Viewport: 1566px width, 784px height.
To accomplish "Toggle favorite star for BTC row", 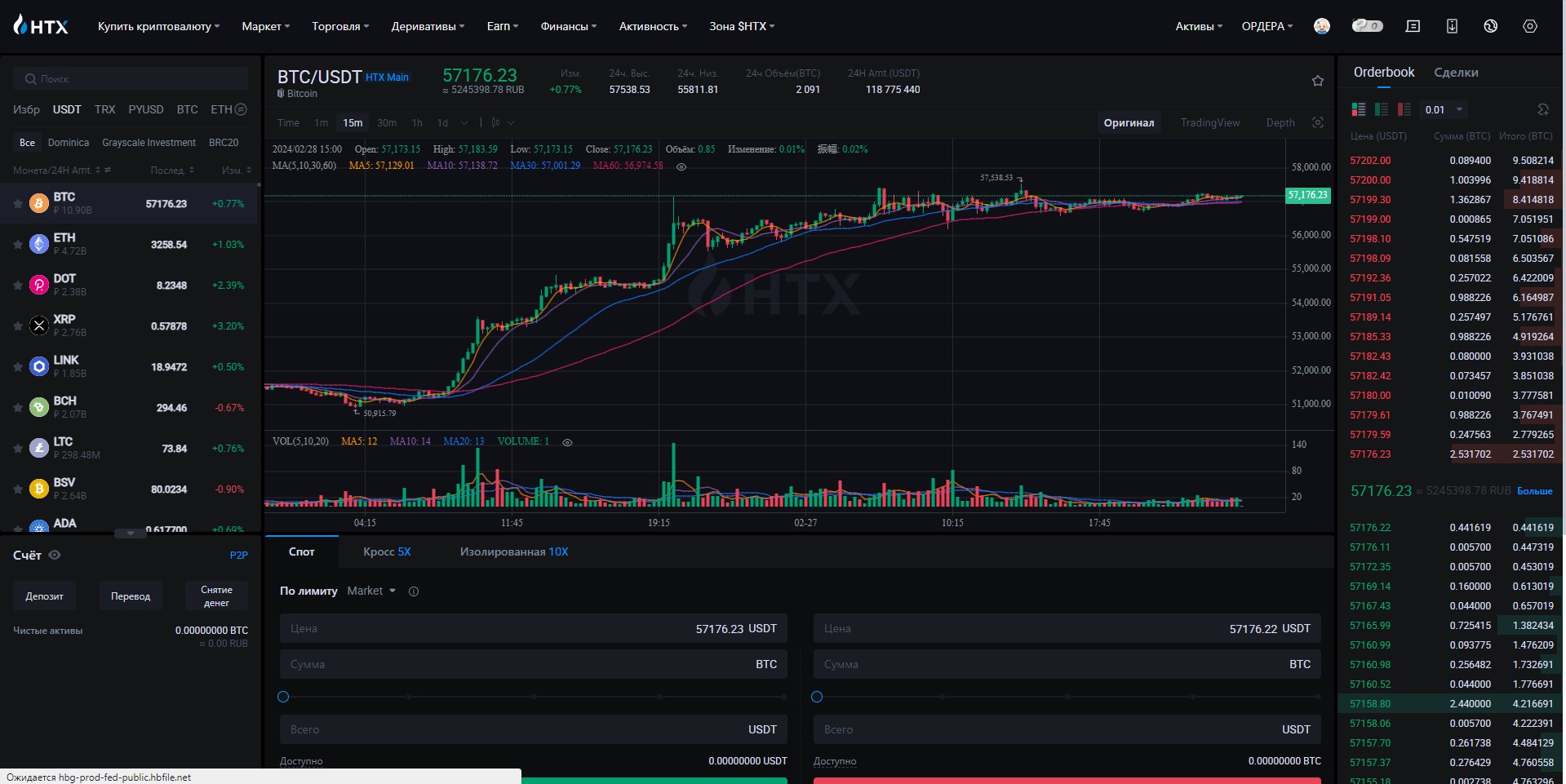I will pyautogui.click(x=18, y=204).
